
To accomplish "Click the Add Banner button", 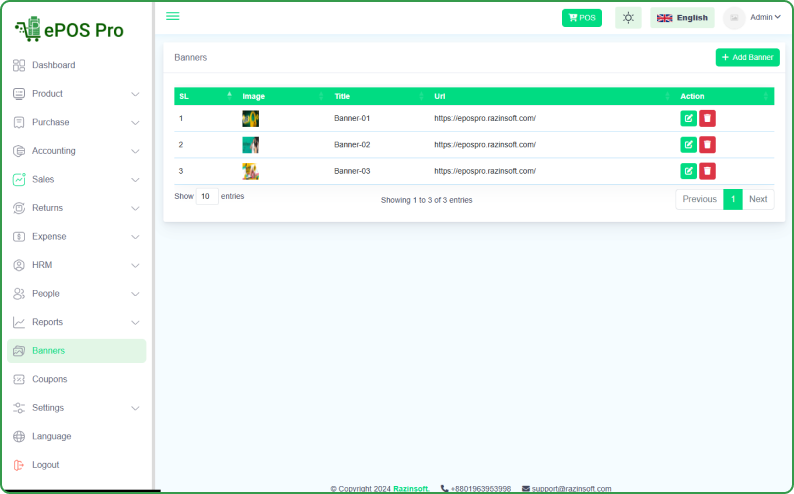I will point(747,58).
